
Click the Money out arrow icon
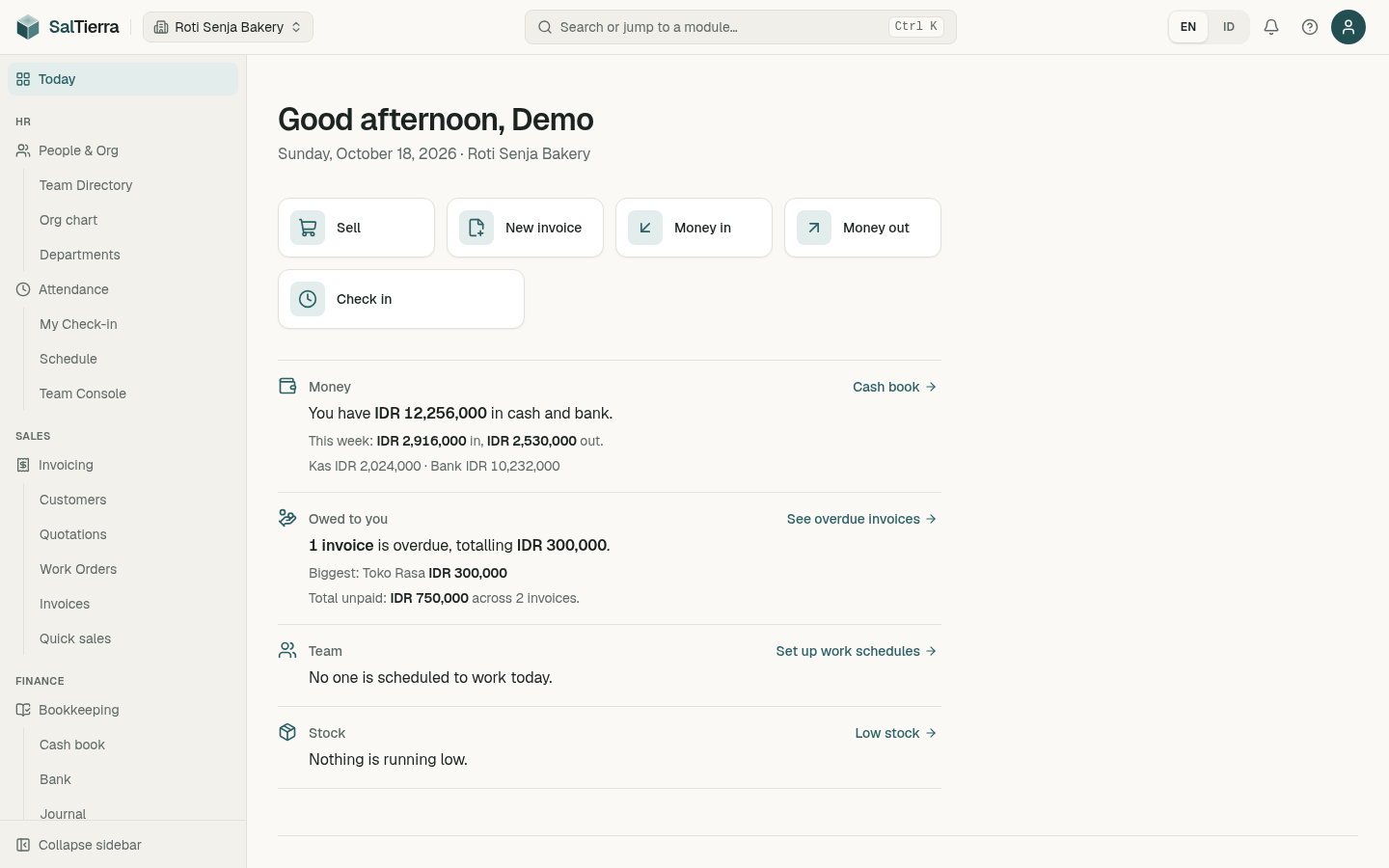pos(814,228)
